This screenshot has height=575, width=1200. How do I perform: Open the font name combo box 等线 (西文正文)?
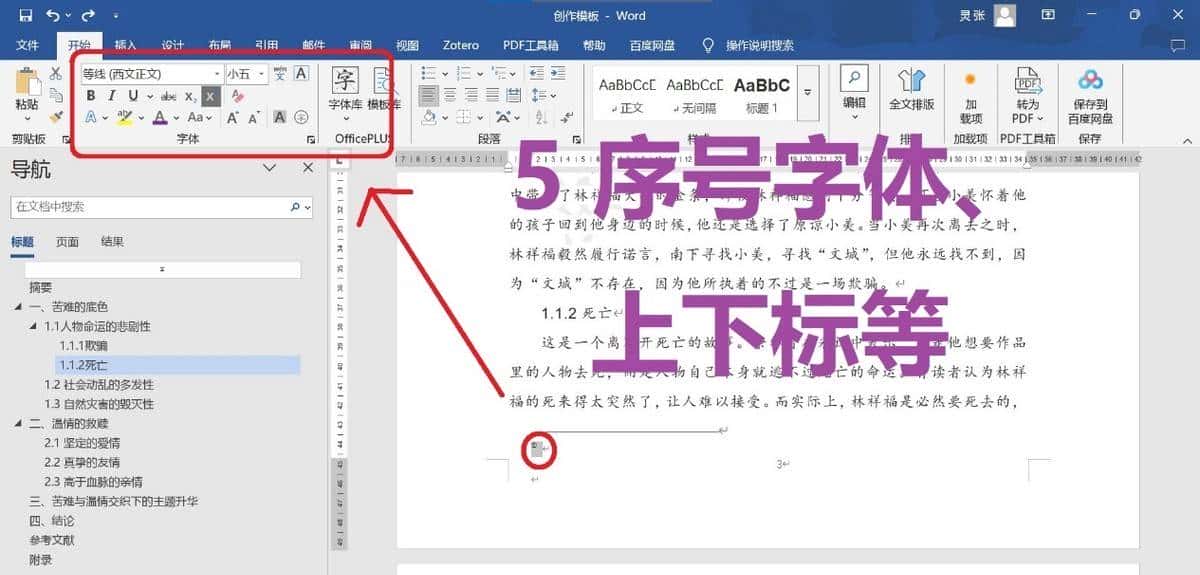point(152,74)
